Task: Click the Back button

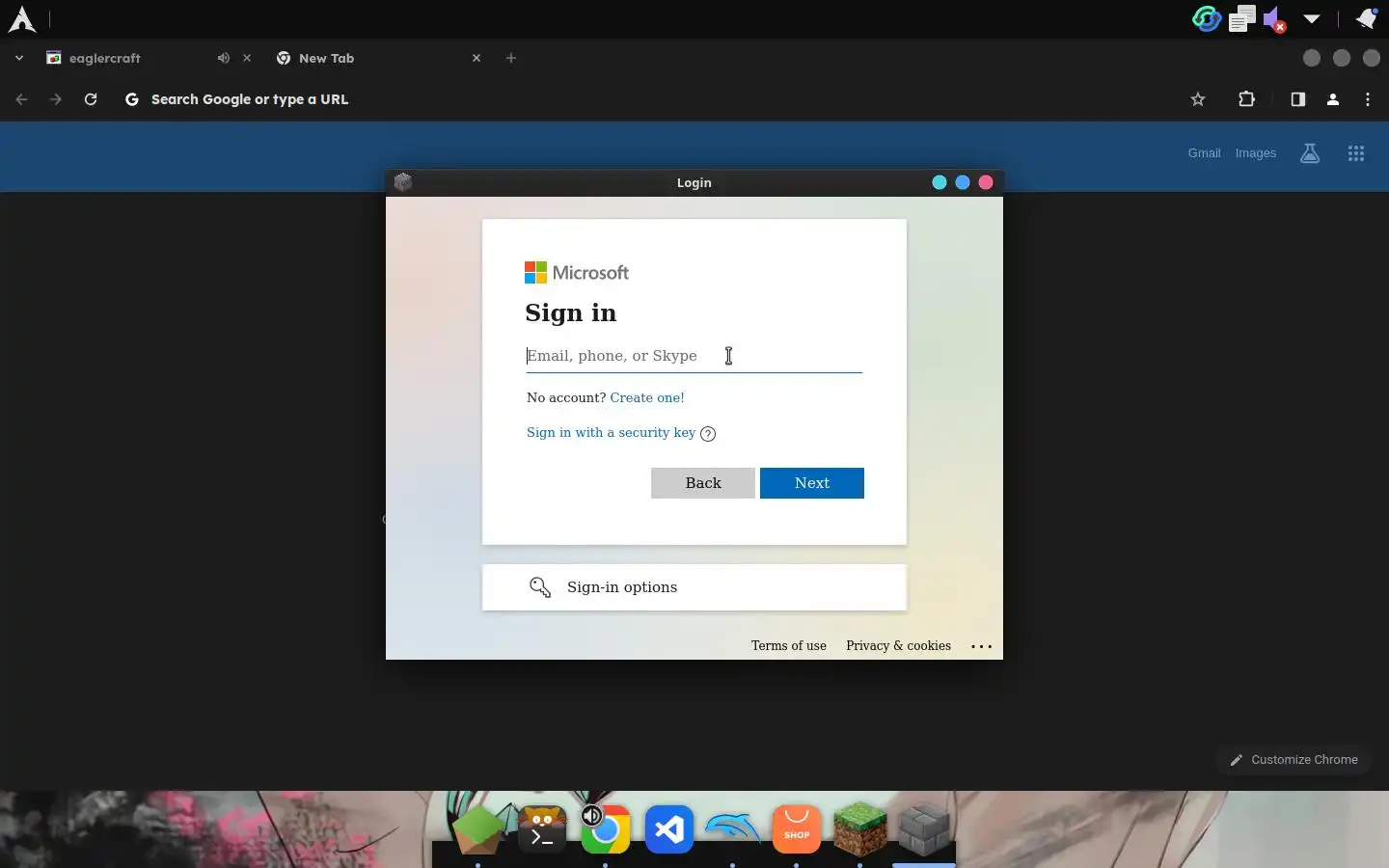Action: click(x=703, y=483)
